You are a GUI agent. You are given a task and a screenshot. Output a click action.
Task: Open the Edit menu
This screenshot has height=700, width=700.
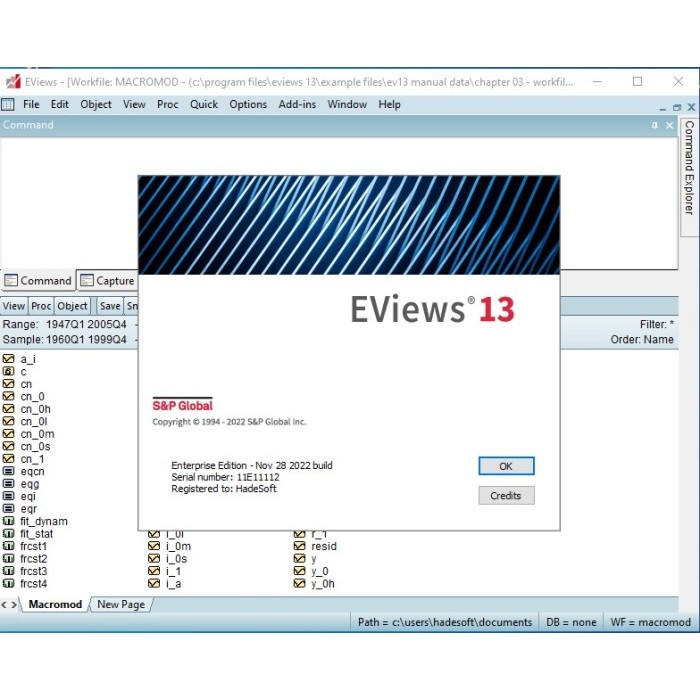point(59,104)
